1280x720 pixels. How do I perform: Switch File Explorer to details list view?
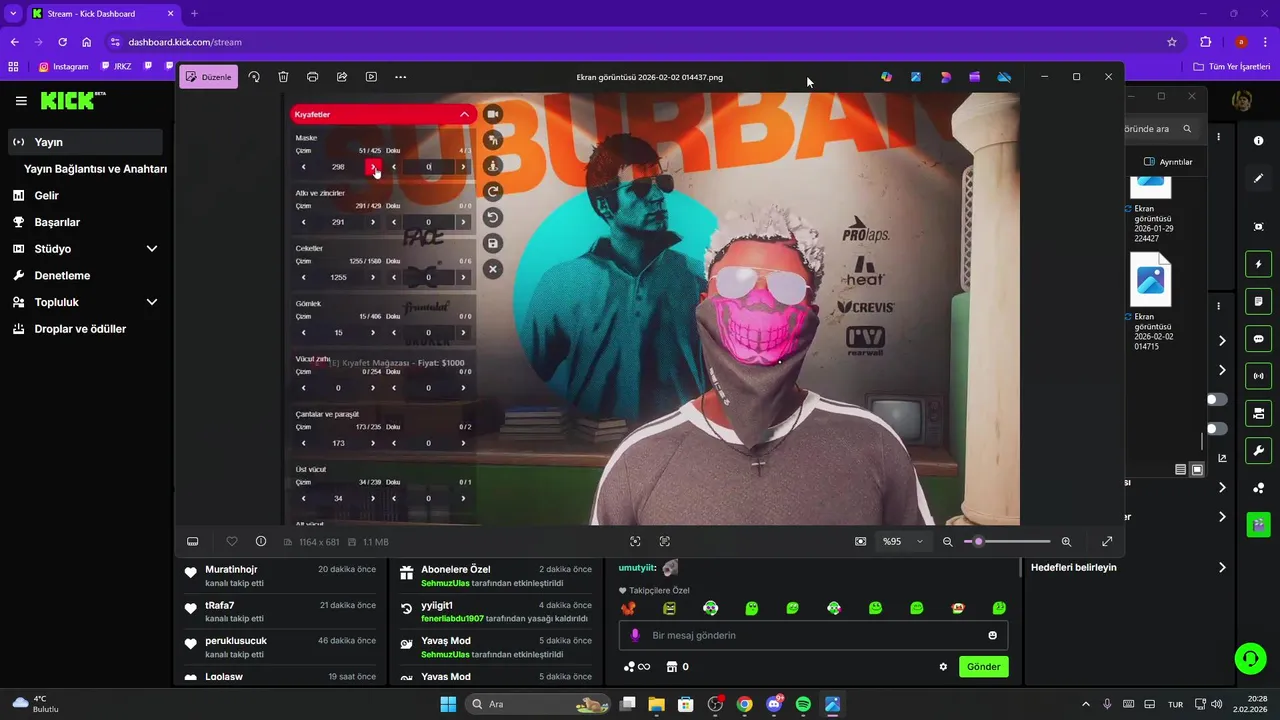click(x=1181, y=470)
